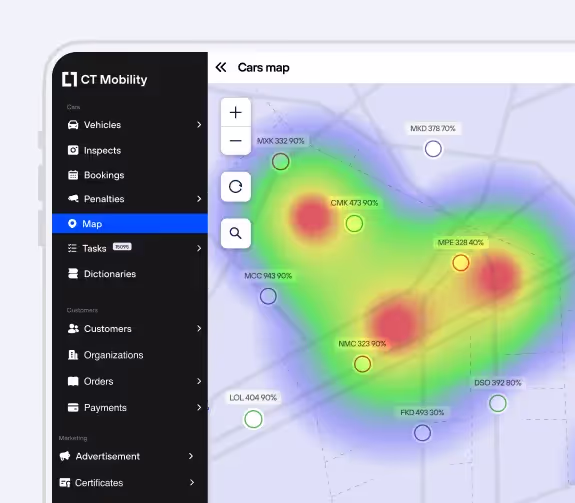The image size is (575, 503).
Task: Select car marker NMC 323
Action: tap(362, 364)
